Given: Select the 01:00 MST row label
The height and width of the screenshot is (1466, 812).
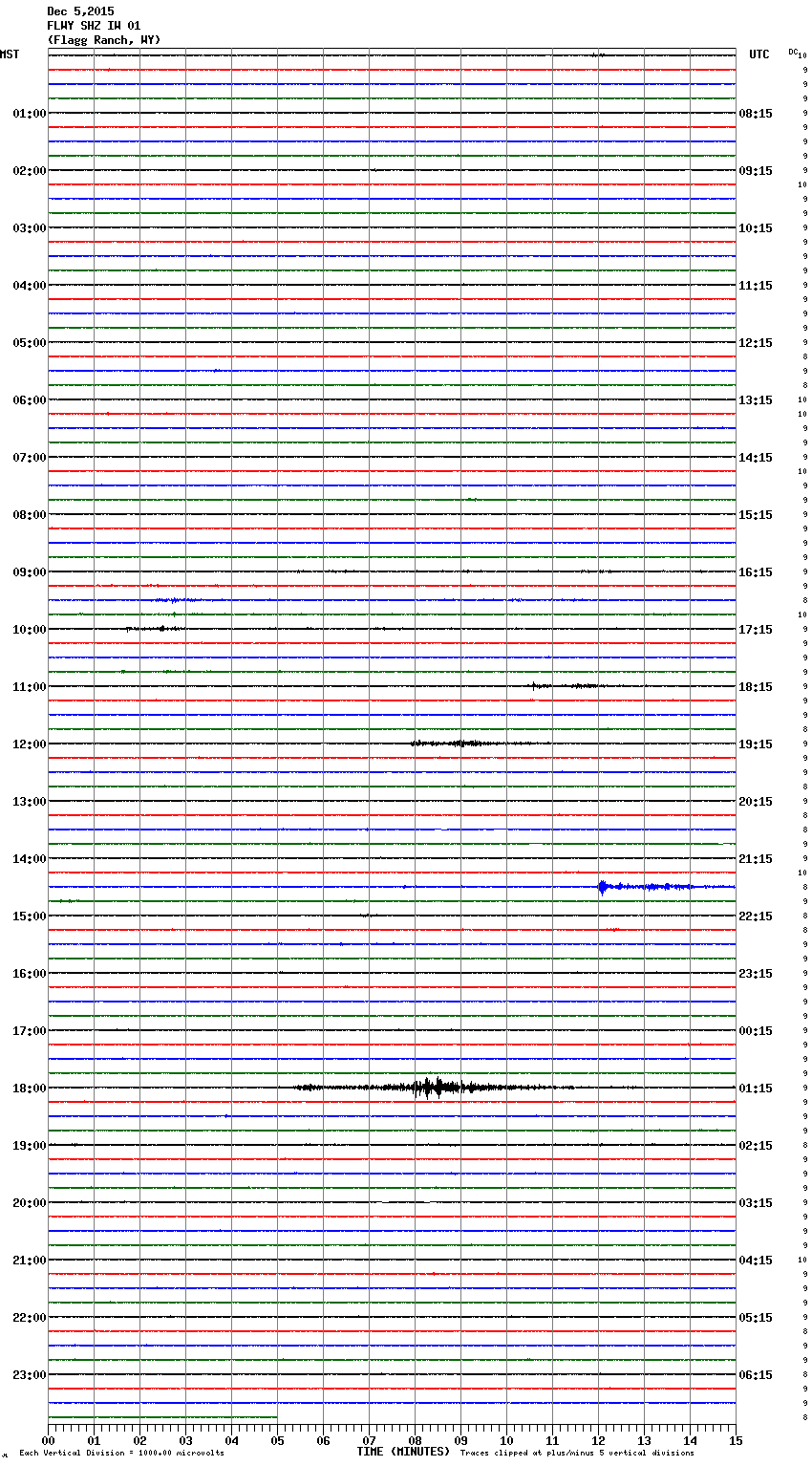Looking at the screenshot, I should [x=29, y=114].
